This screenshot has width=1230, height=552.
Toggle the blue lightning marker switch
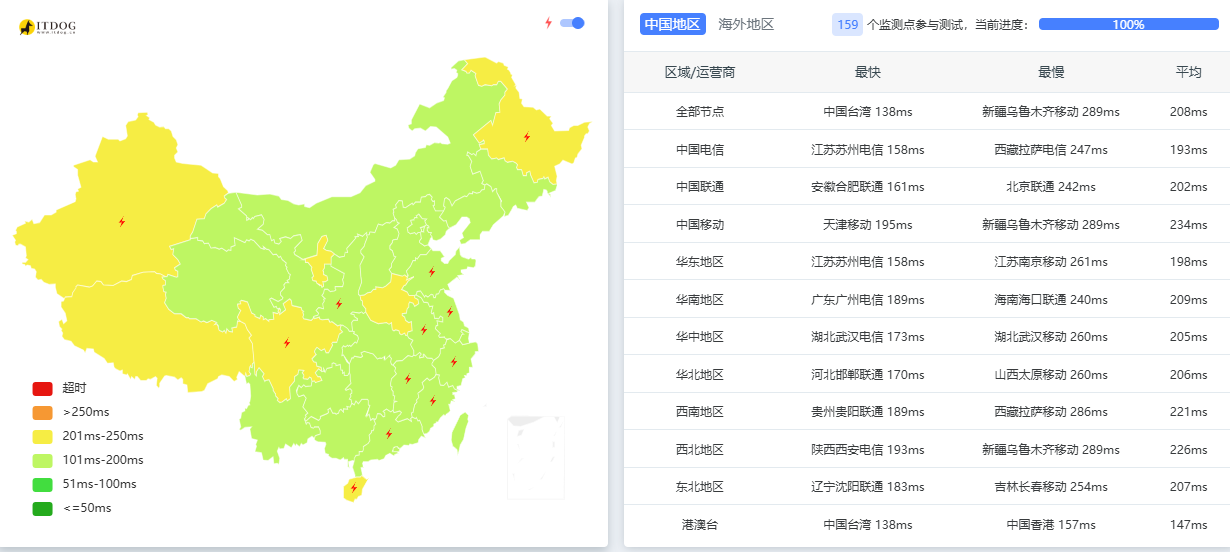click(572, 23)
